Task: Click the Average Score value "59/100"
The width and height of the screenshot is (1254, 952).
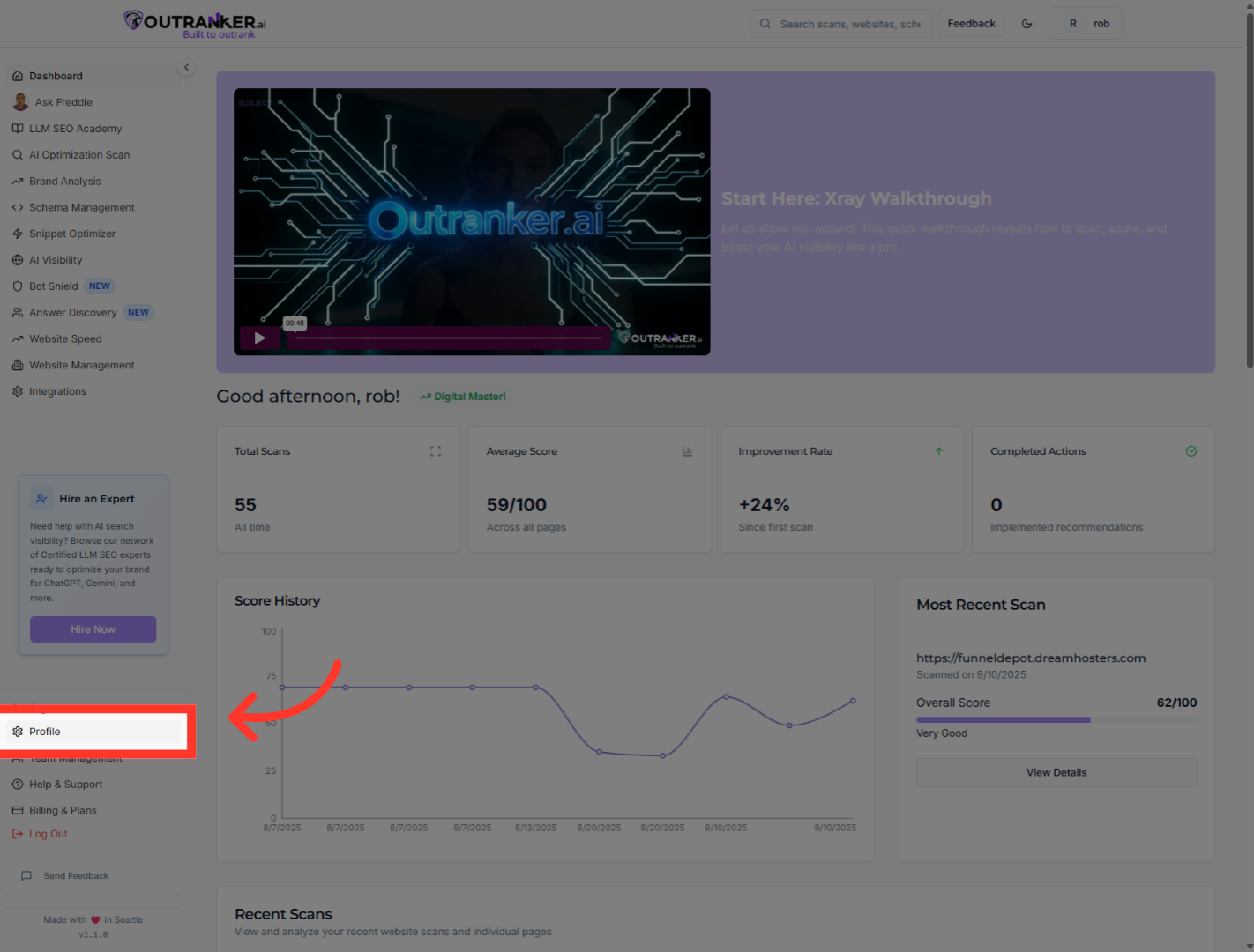Action: point(517,505)
